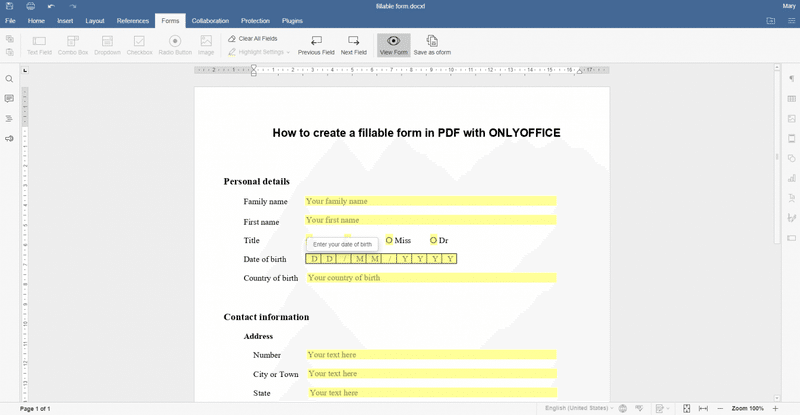Open the Zoom 100% level indicator

(747, 408)
